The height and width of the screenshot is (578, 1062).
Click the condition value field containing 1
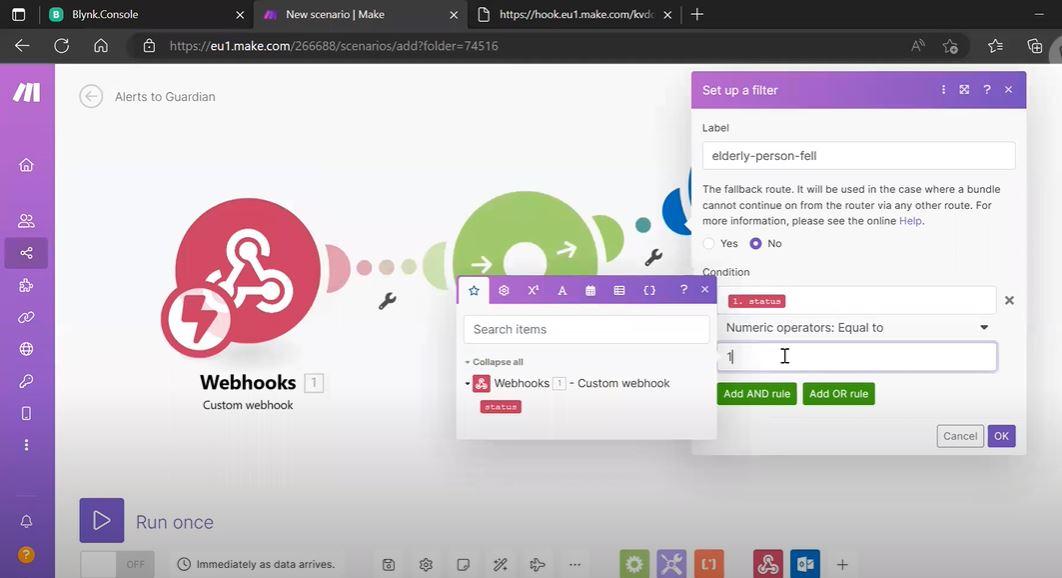[x=857, y=356]
